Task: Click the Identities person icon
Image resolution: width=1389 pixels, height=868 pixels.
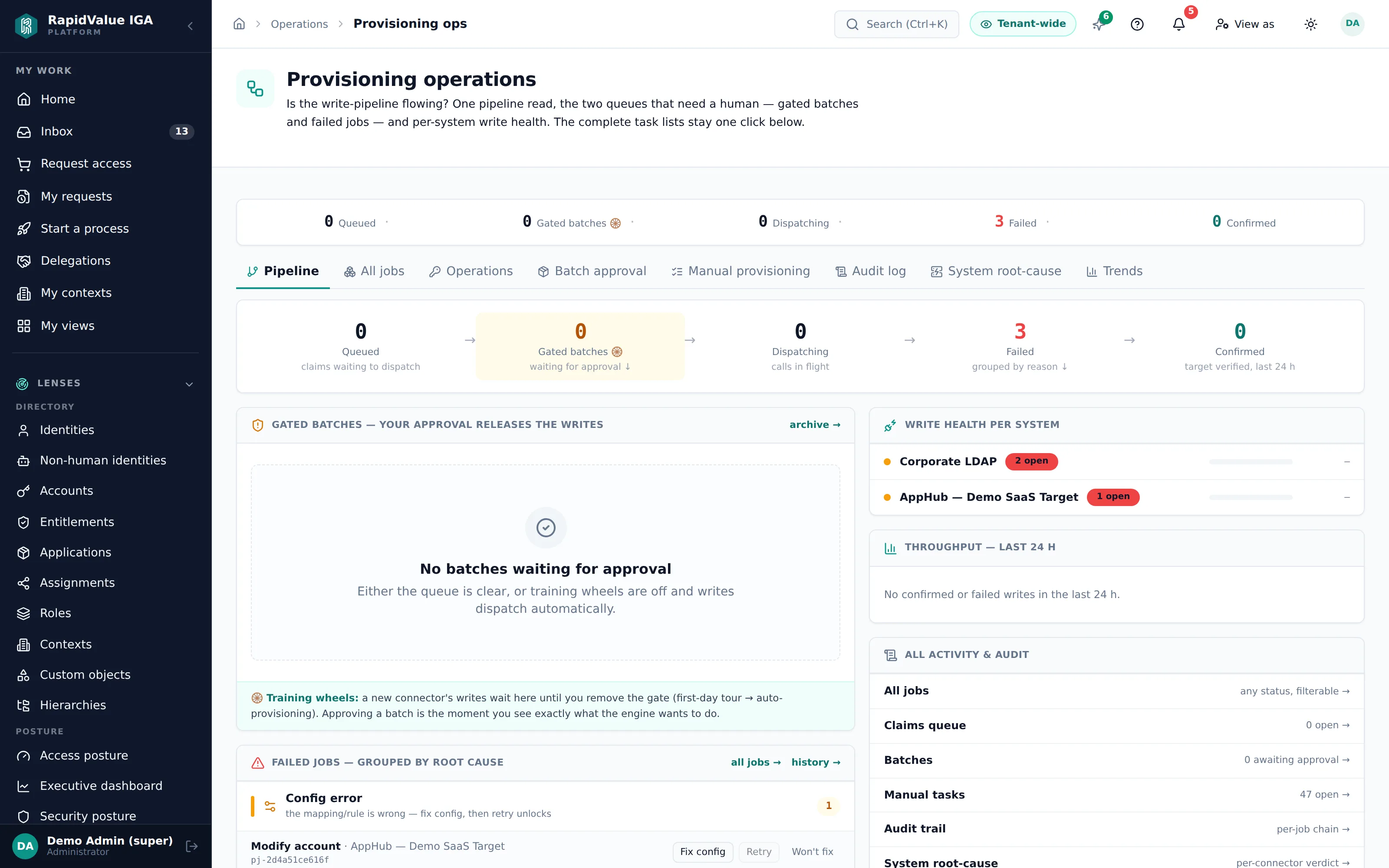Action: [23, 430]
